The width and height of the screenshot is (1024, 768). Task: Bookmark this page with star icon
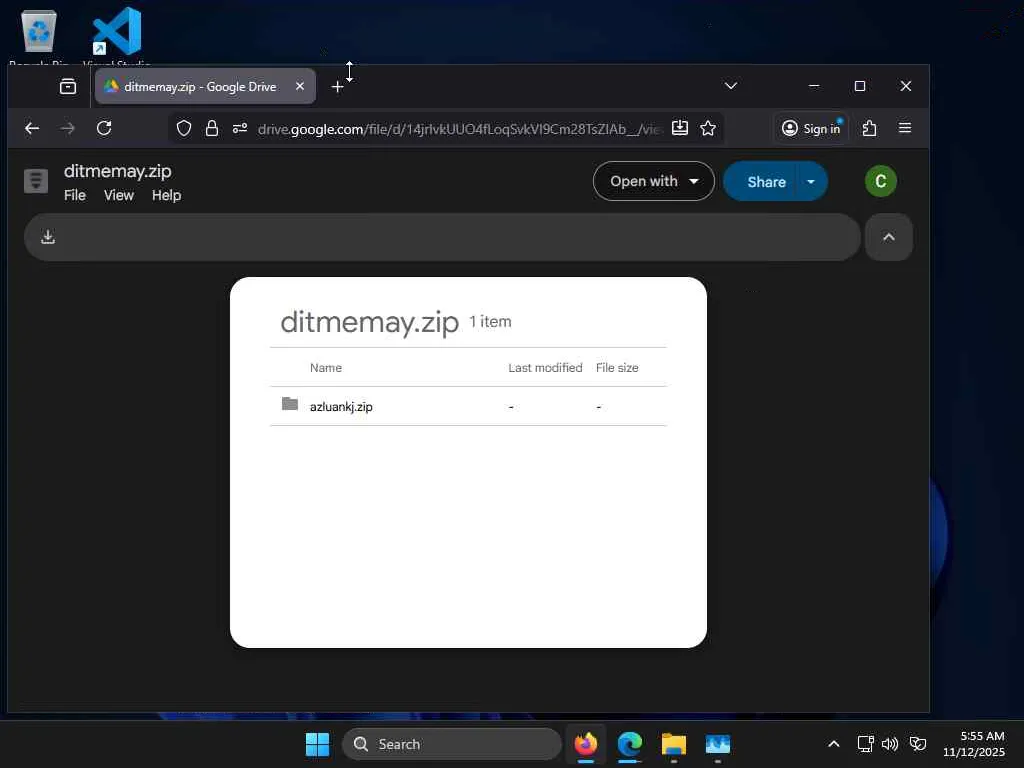coord(708,128)
